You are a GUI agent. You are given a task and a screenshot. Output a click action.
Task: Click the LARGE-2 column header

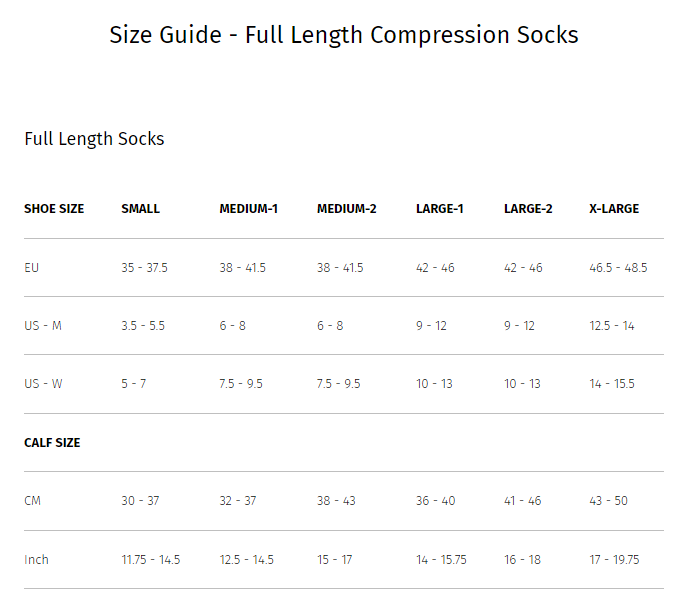tap(528, 209)
